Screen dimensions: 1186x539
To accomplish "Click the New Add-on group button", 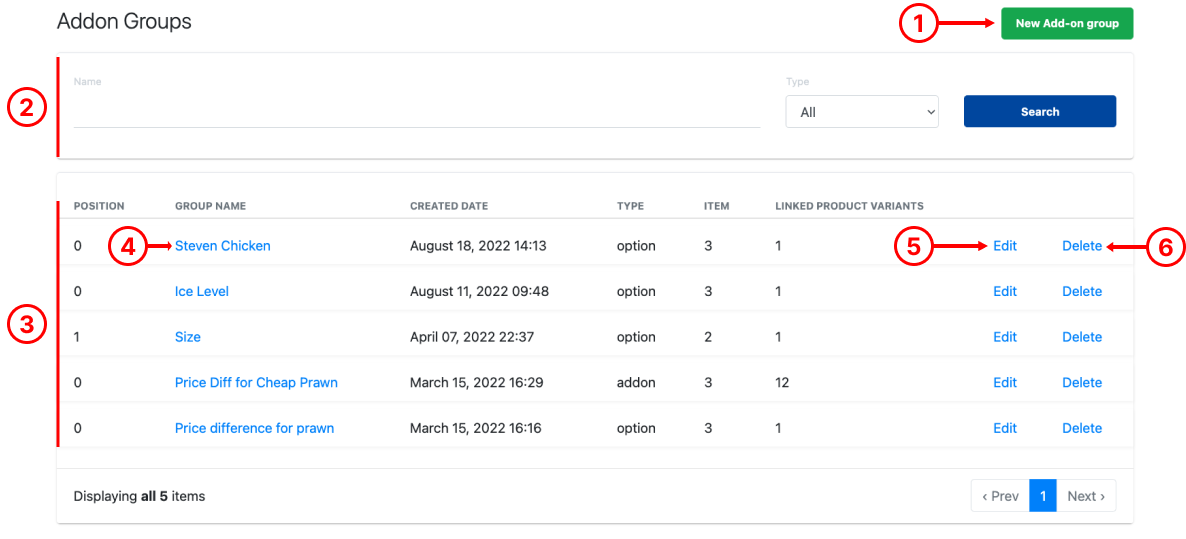I will click(x=1066, y=23).
